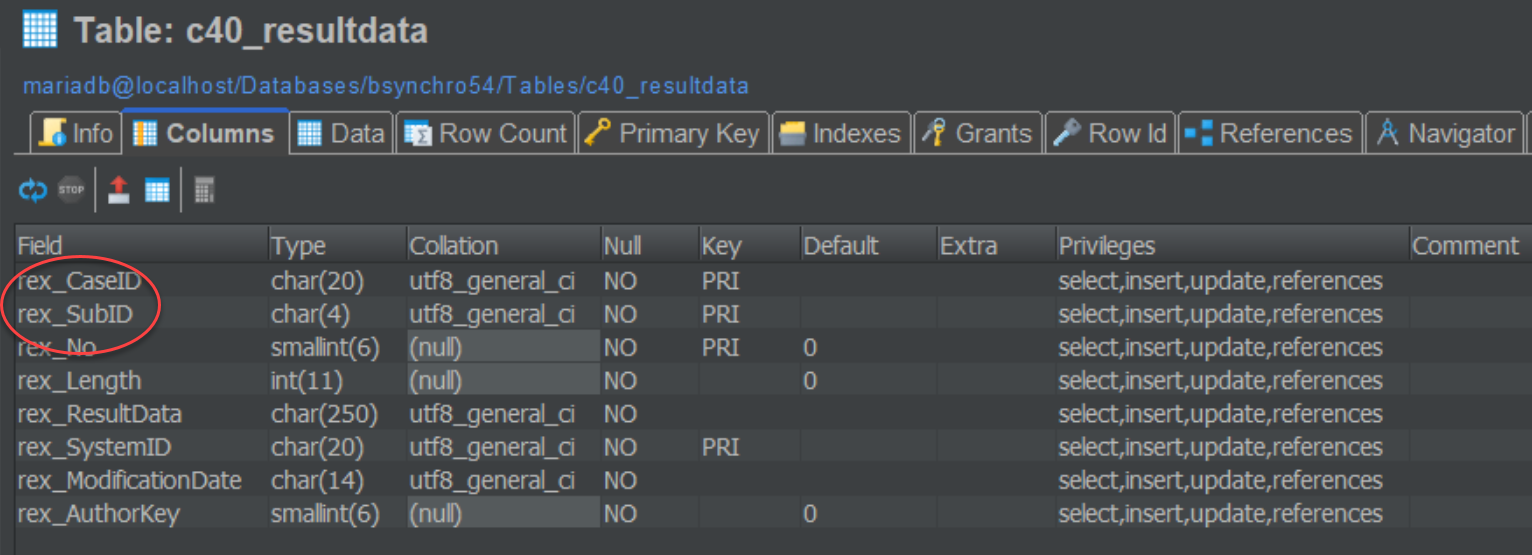
Task: Select the rex_No field cell
Action: point(141,347)
